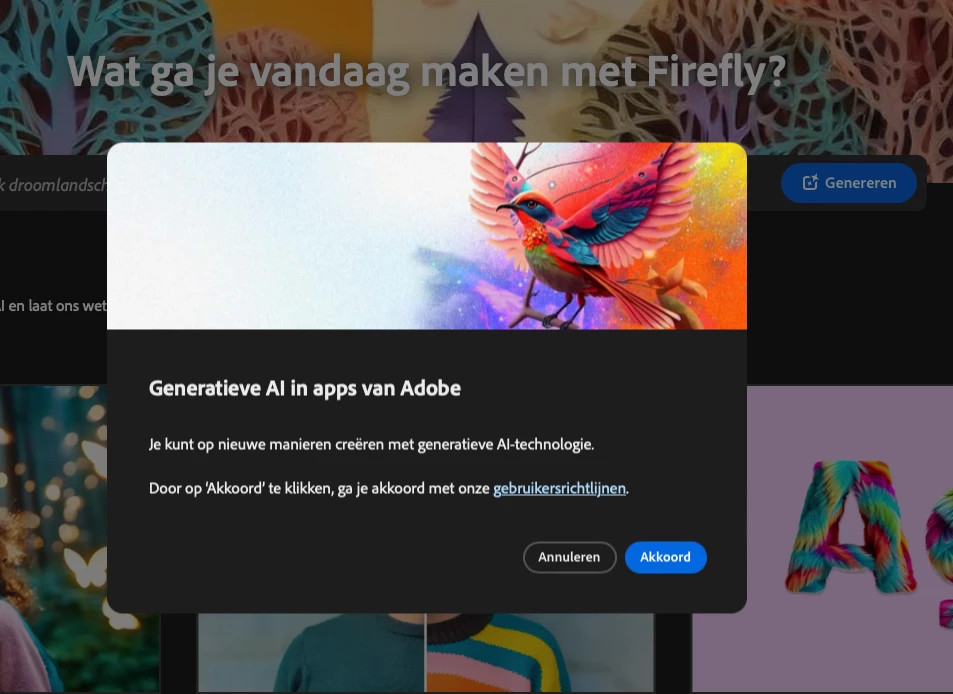This screenshot has width=953, height=694.
Task: Open the forest with glowing butterflies thumbnail
Action: pos(53,538)
